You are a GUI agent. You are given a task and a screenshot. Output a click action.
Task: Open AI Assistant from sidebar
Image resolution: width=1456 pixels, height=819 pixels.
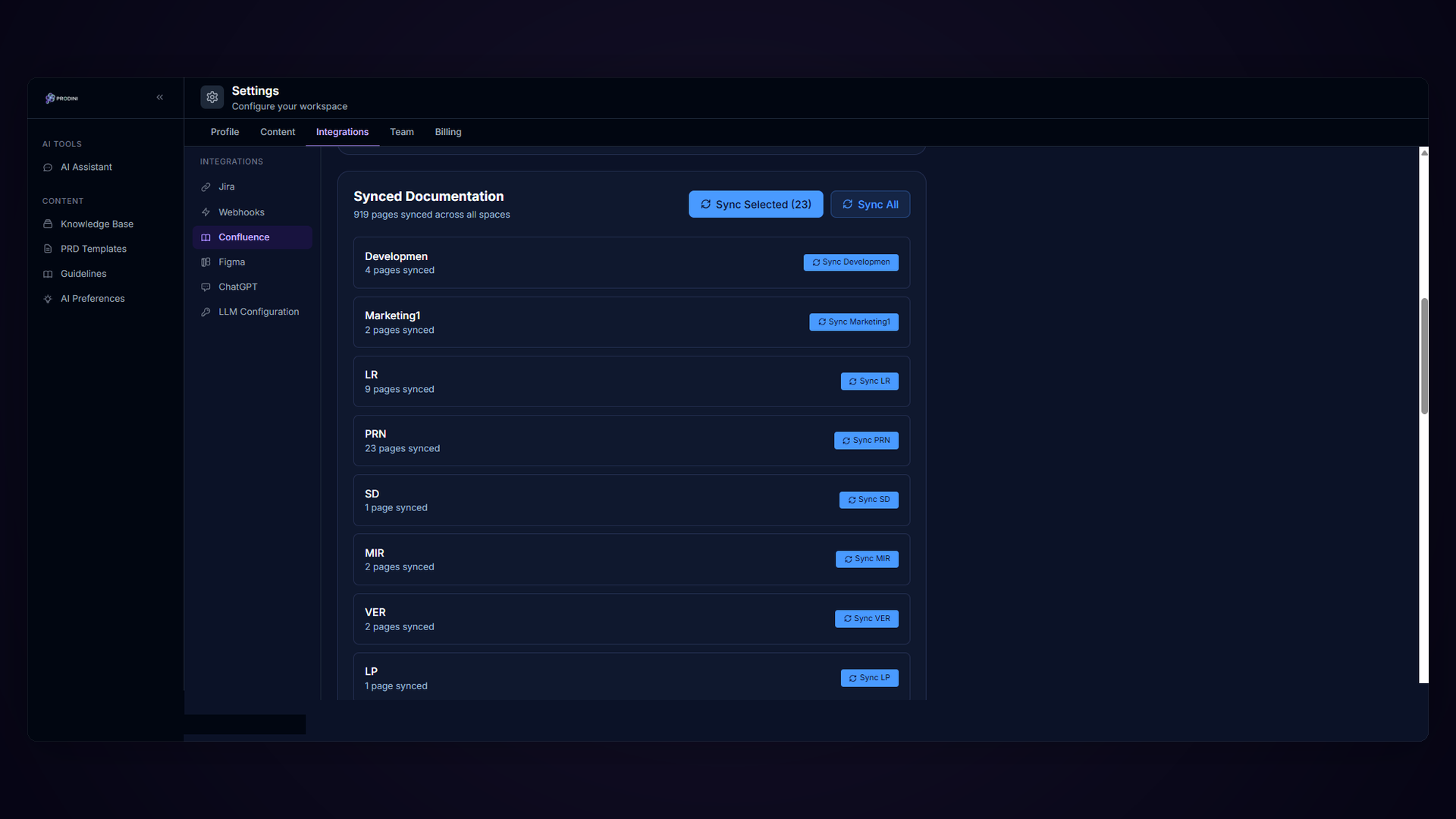(86, 167)
